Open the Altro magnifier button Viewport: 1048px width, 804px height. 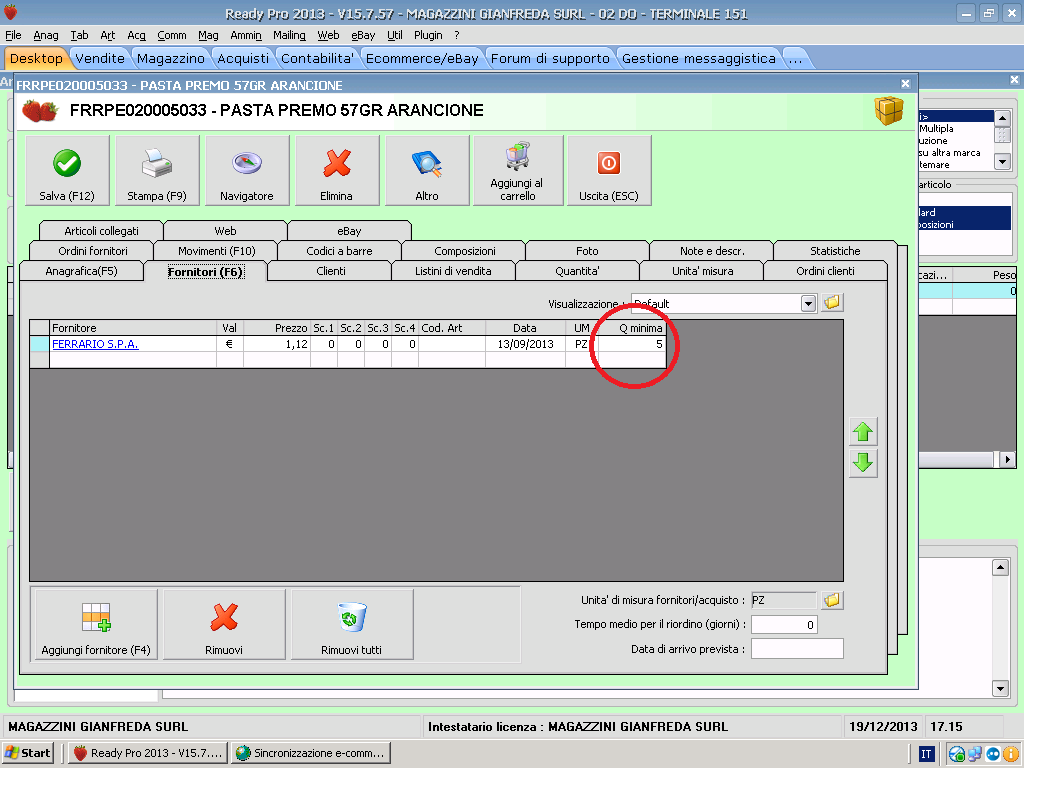(x=427, y=170)
